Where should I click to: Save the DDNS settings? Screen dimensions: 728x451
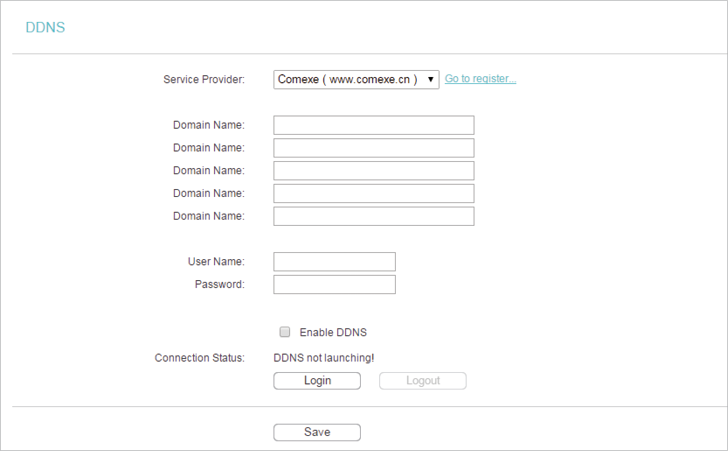click(x=317, y=432)
